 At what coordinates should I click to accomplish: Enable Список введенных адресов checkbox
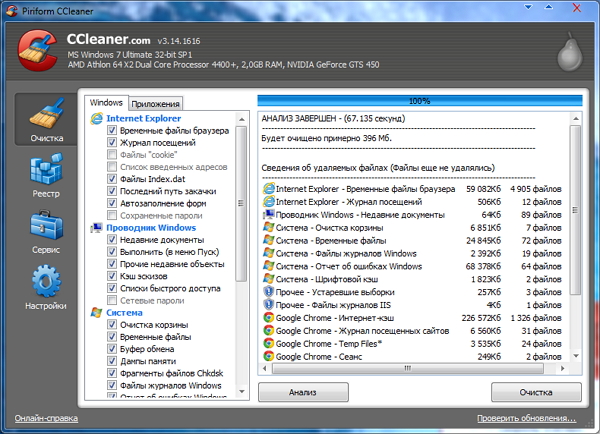pos(112,167)
